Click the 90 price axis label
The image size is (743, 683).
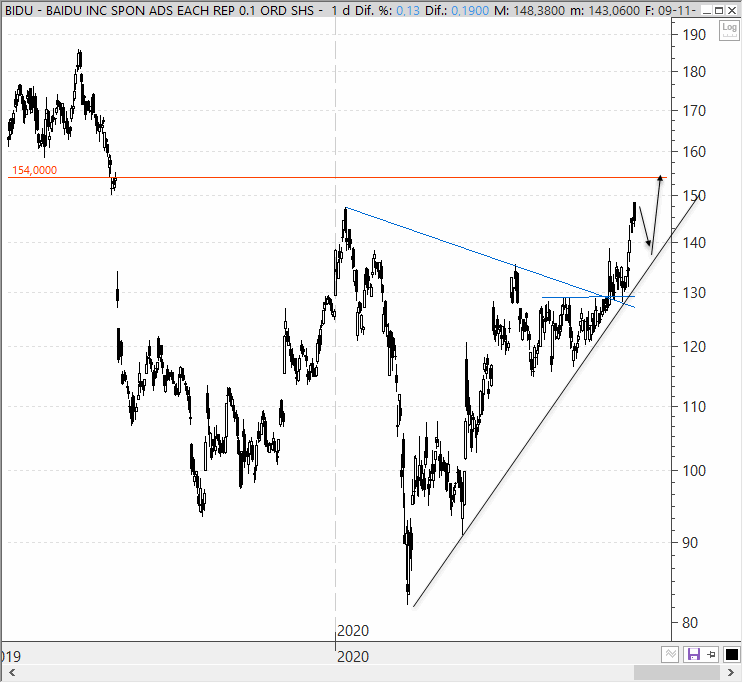coord(690,543)
